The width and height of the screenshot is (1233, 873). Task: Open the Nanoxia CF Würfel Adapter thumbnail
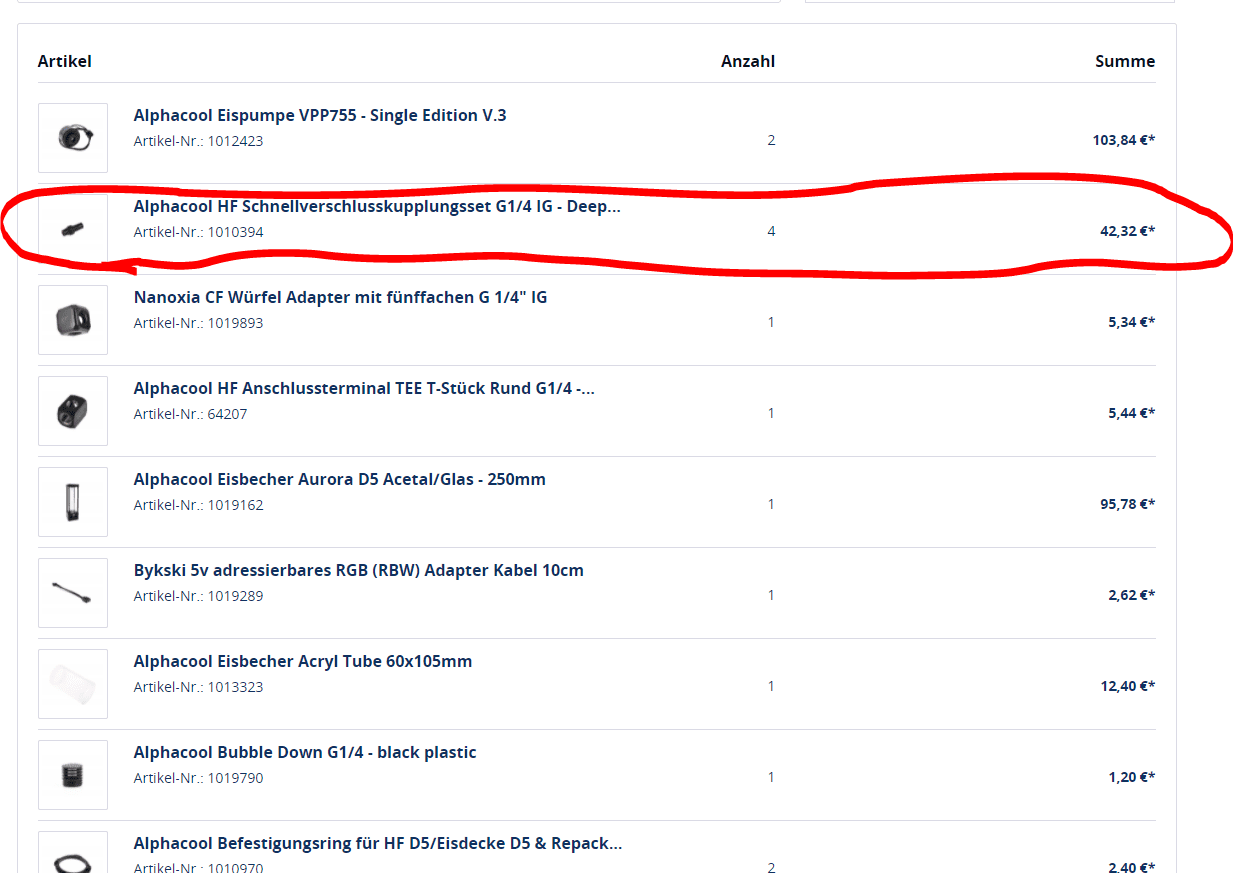73,320
